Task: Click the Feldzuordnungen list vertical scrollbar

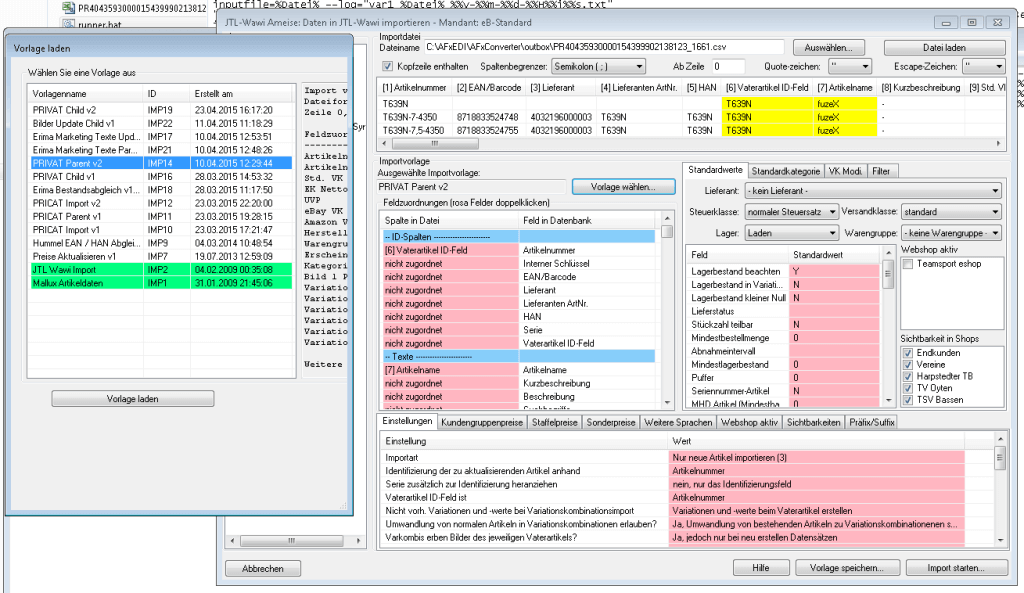Action: [667, 320]
